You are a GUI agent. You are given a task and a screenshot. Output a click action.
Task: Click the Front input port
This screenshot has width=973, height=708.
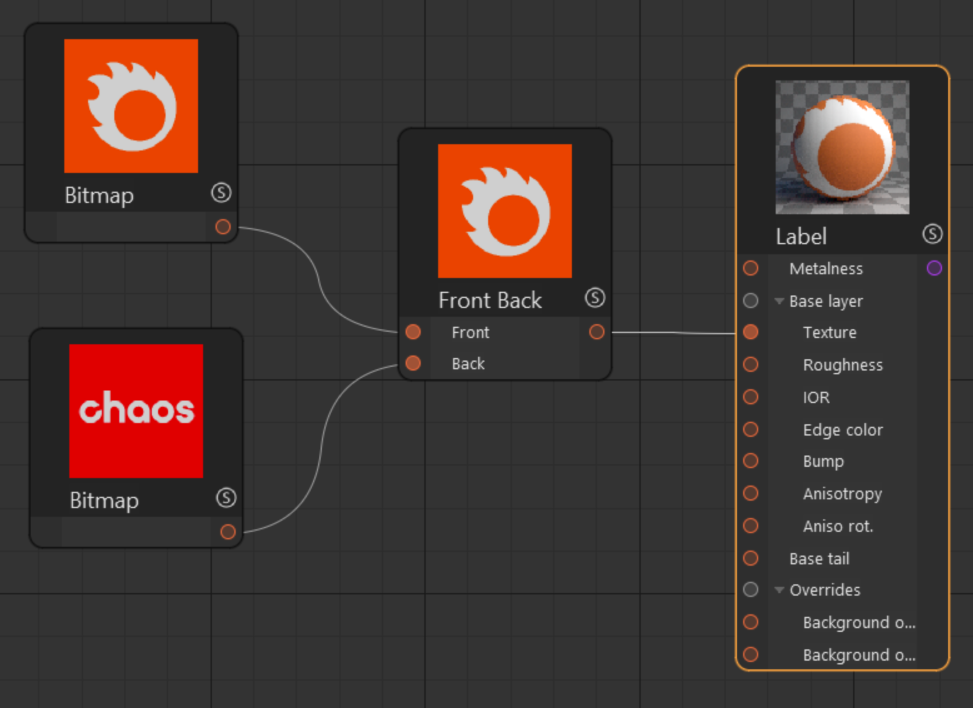(x=413, y=332)
